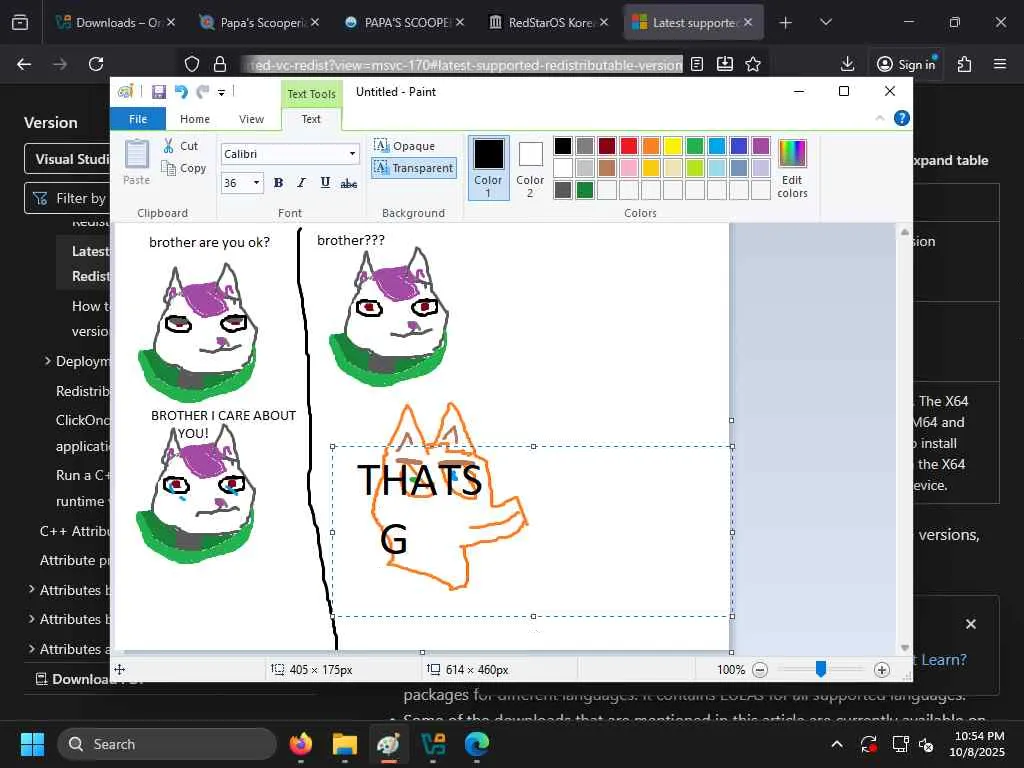Reload the browser page
1024x768 pixels.
click(x=96, y=64)
